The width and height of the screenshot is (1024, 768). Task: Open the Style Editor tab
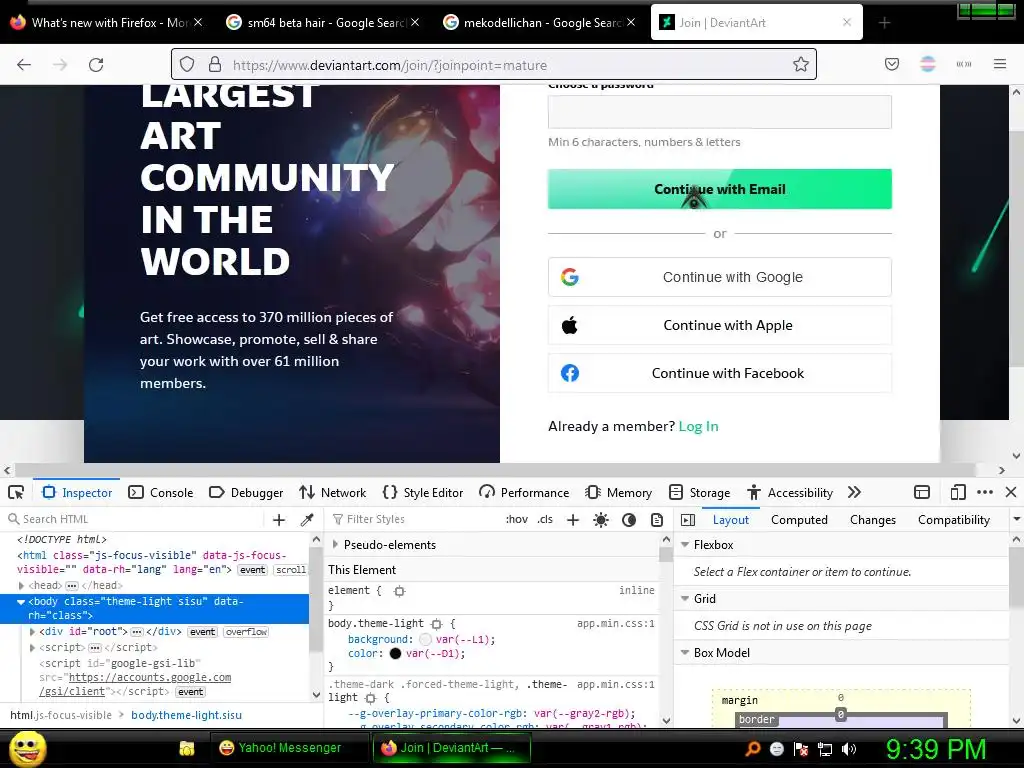[423, 492]
